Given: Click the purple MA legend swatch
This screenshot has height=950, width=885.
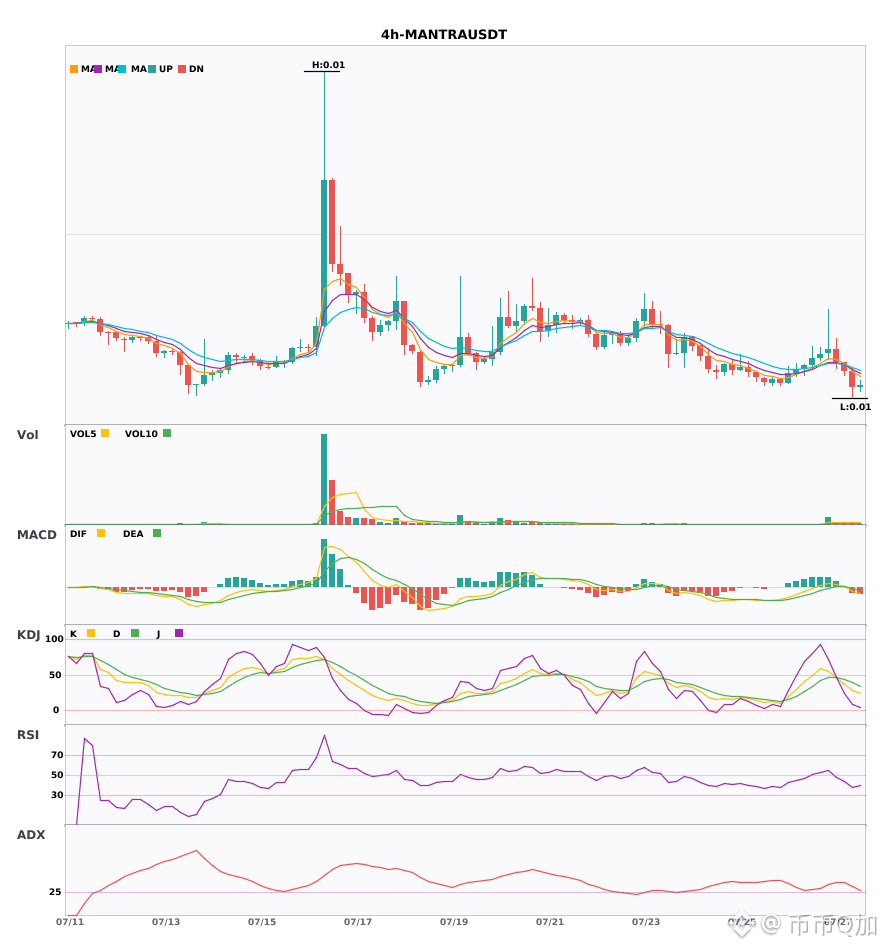Looking at the screenshot, I should point(98,69).
